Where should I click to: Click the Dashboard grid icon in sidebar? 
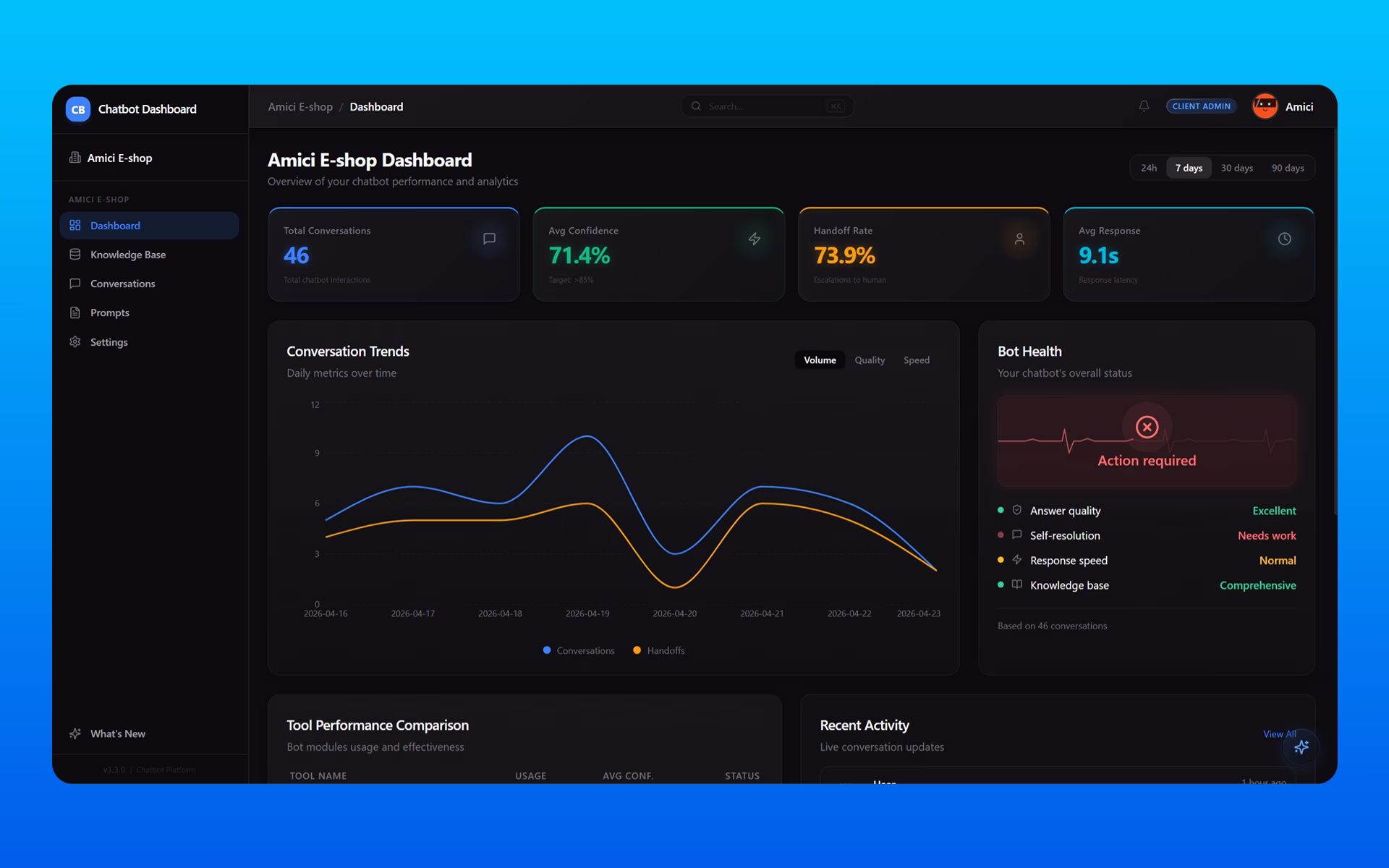[x=75, y=226]
